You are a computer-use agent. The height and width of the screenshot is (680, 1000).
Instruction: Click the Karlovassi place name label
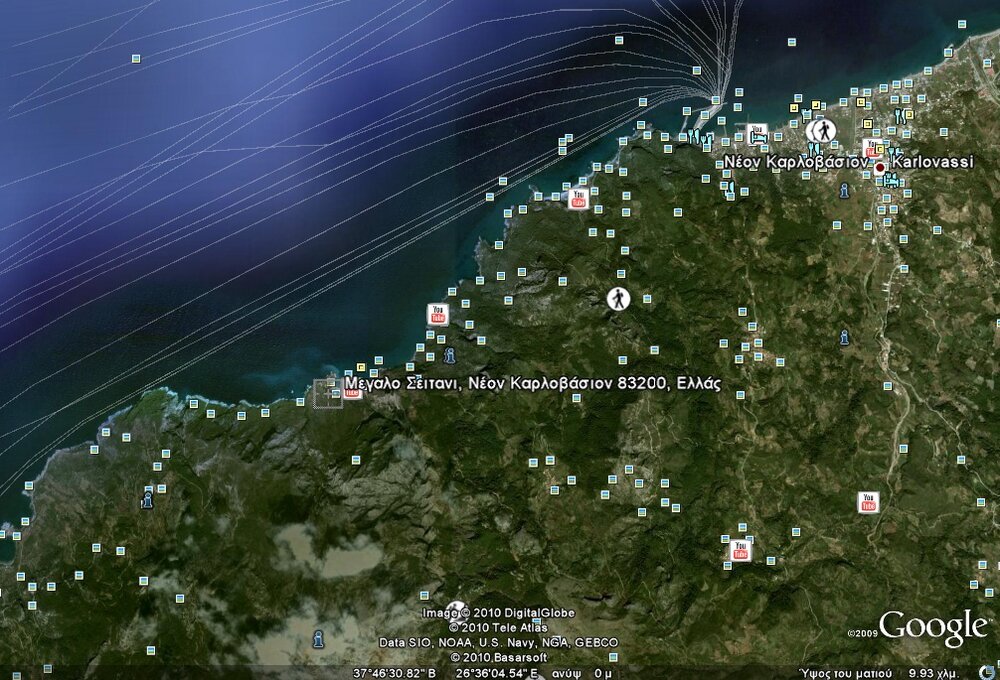point(932,161)
